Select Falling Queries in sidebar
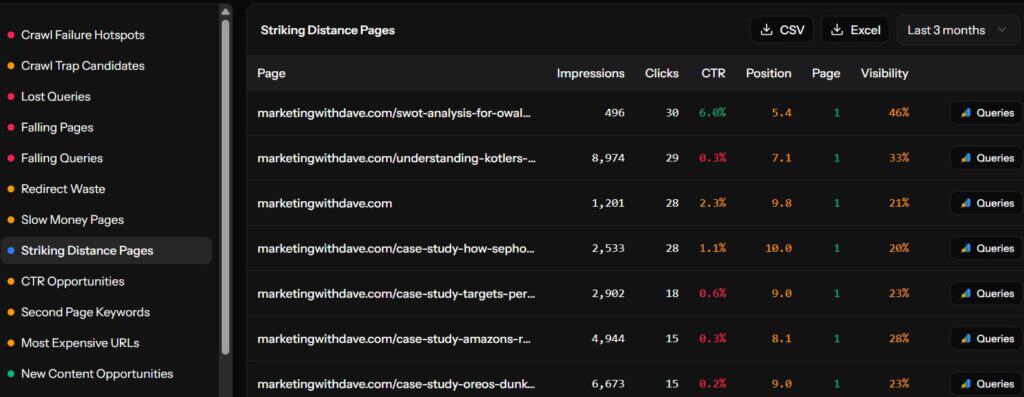The width and height of the screenshot is (1024, 397). pyautogui.click(x=61, y=158)
